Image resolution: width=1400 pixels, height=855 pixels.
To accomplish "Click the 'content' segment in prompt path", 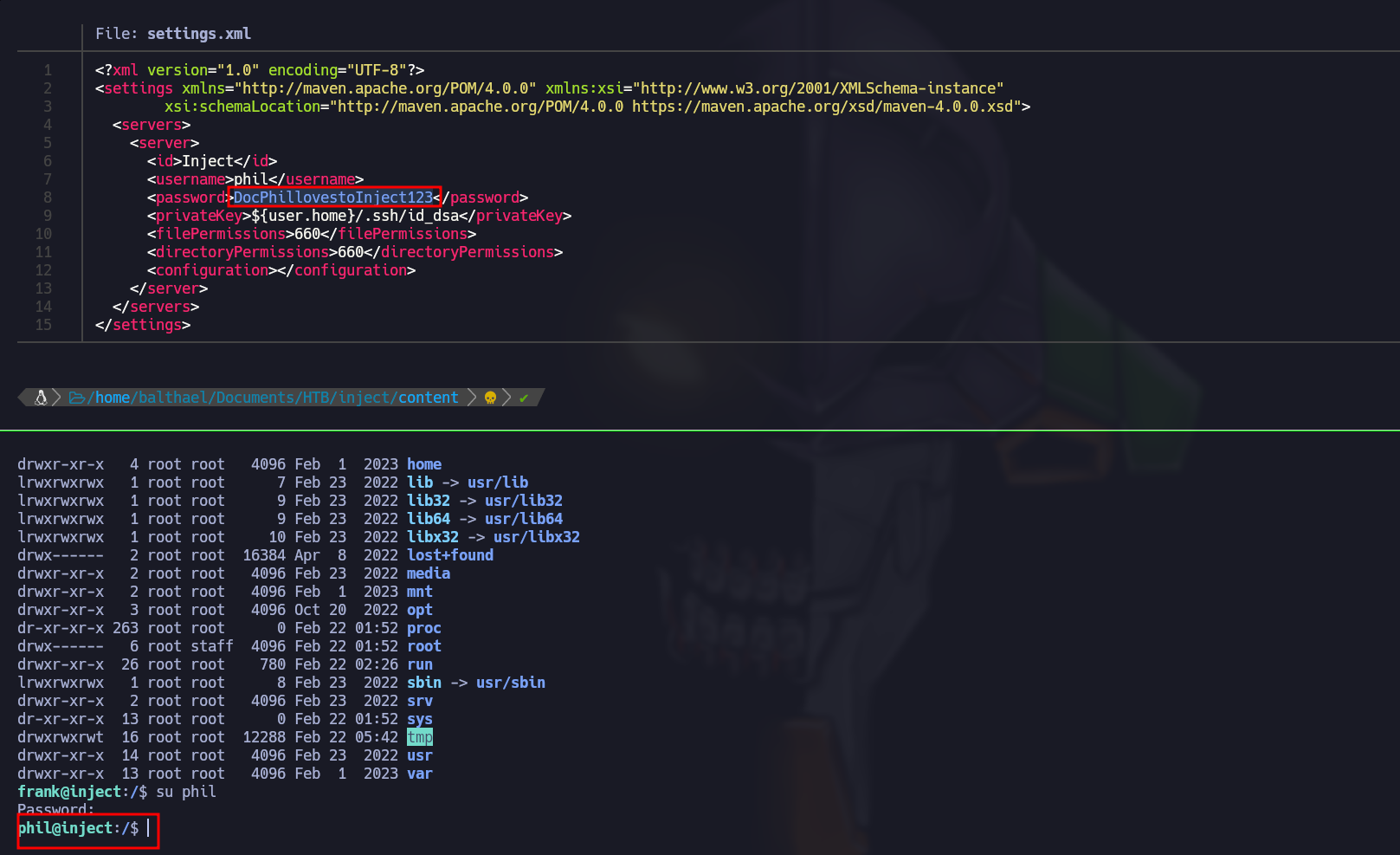I will click(428, 398).
